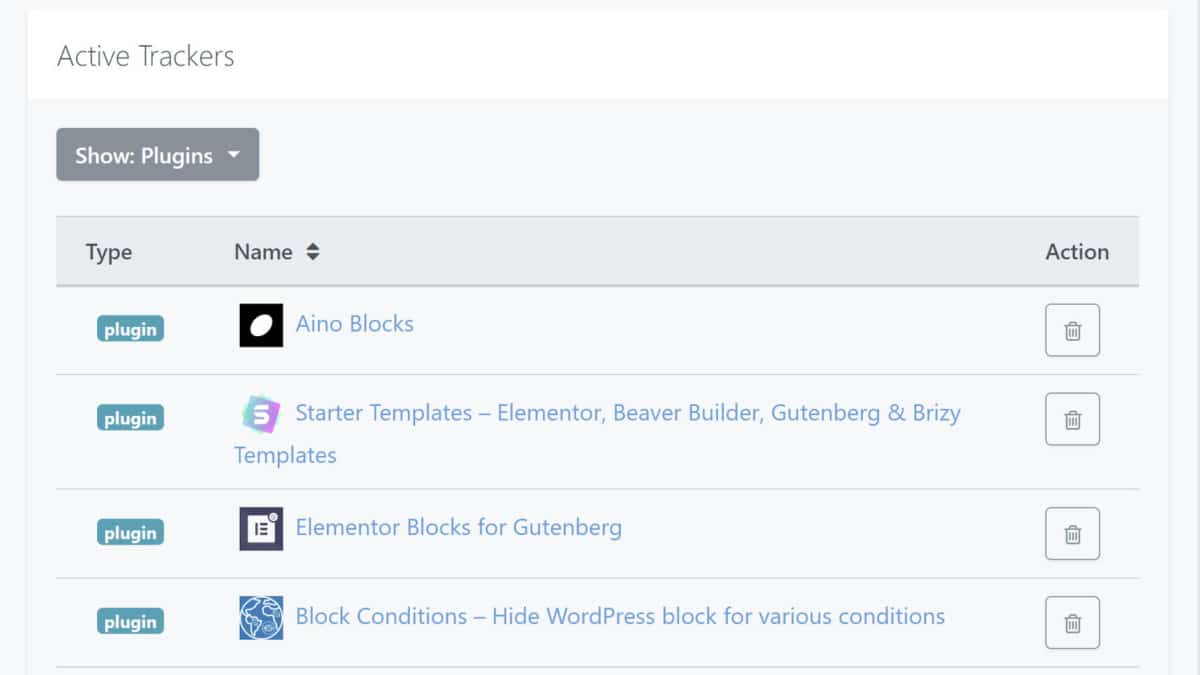1200x675 pixels.
Task: Click the plugin badge for Elementor Blocks row
Action: click(130, 532)
